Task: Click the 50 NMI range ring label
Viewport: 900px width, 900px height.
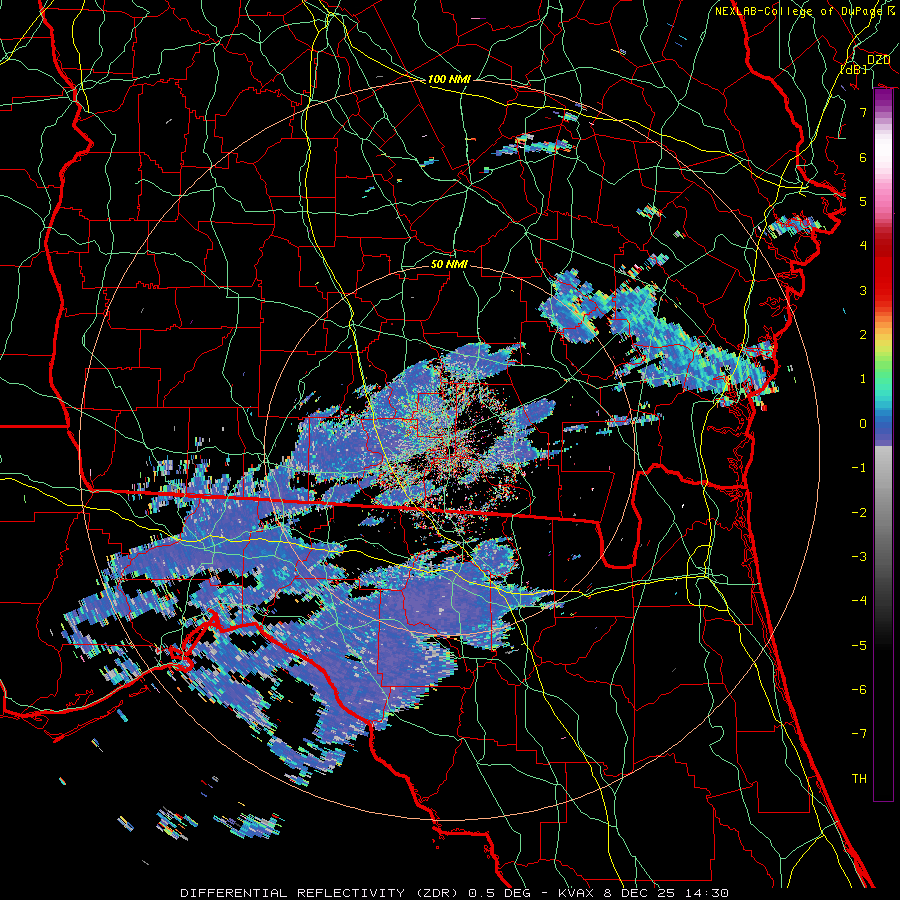Action: [449, 264]
